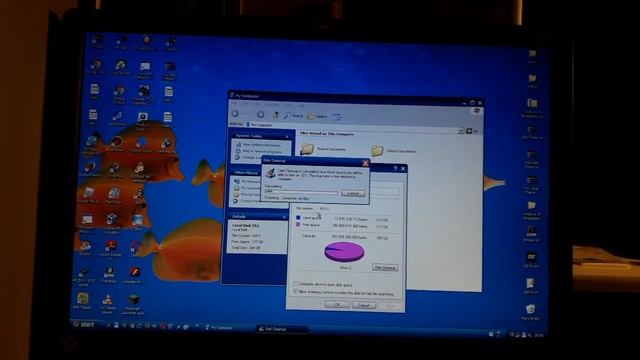This screenshot has width=640, height=360.
Task: Click the system tray clock
Action: click(539, 335)
